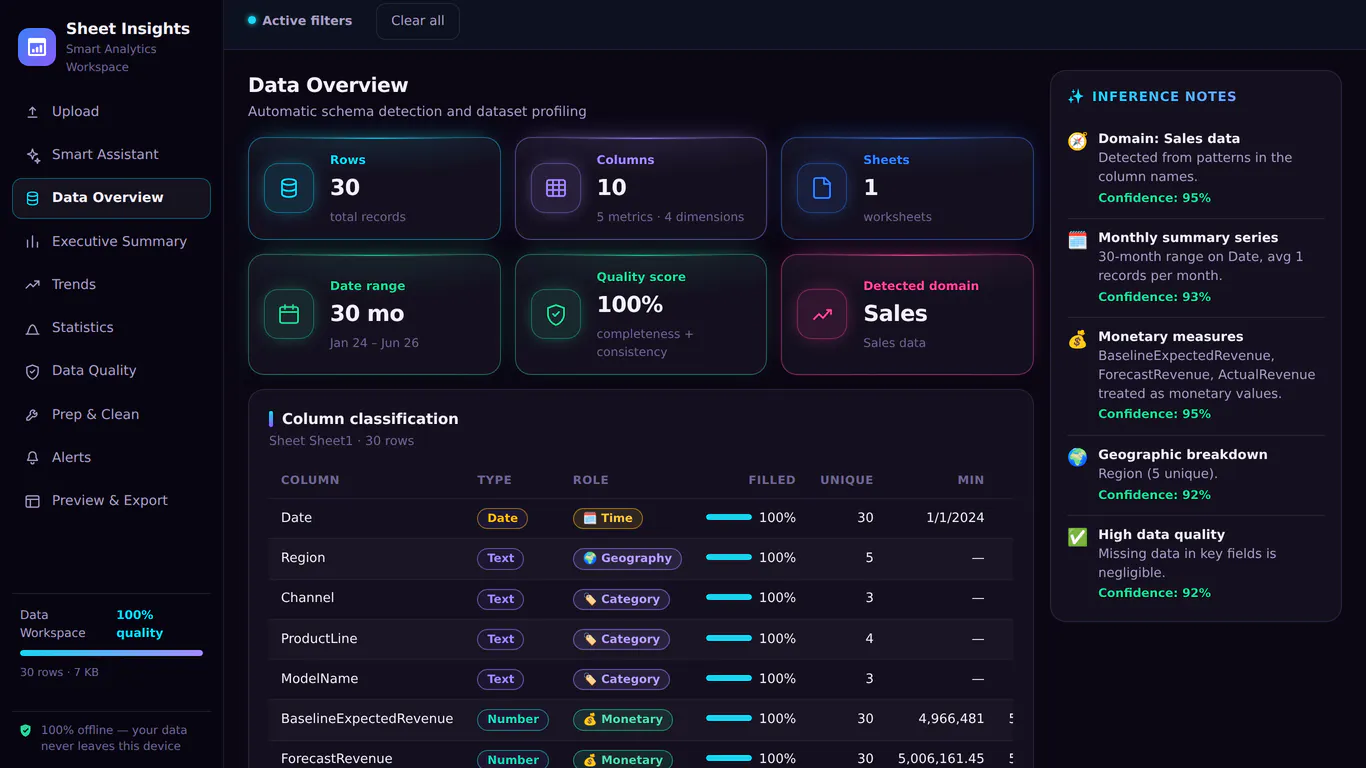Click the Confidence: 93% text
The width and height of the screenshot is (1366, 768).
[x=1154, y=297]
